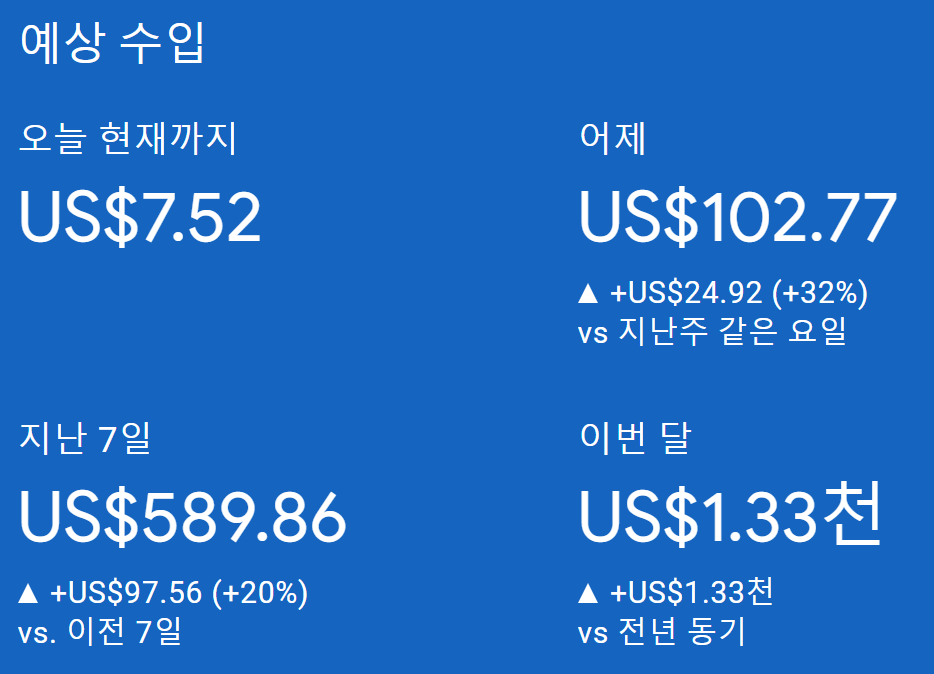
Task: Select today's earnings value US$7.52
Action: point(140,218)
